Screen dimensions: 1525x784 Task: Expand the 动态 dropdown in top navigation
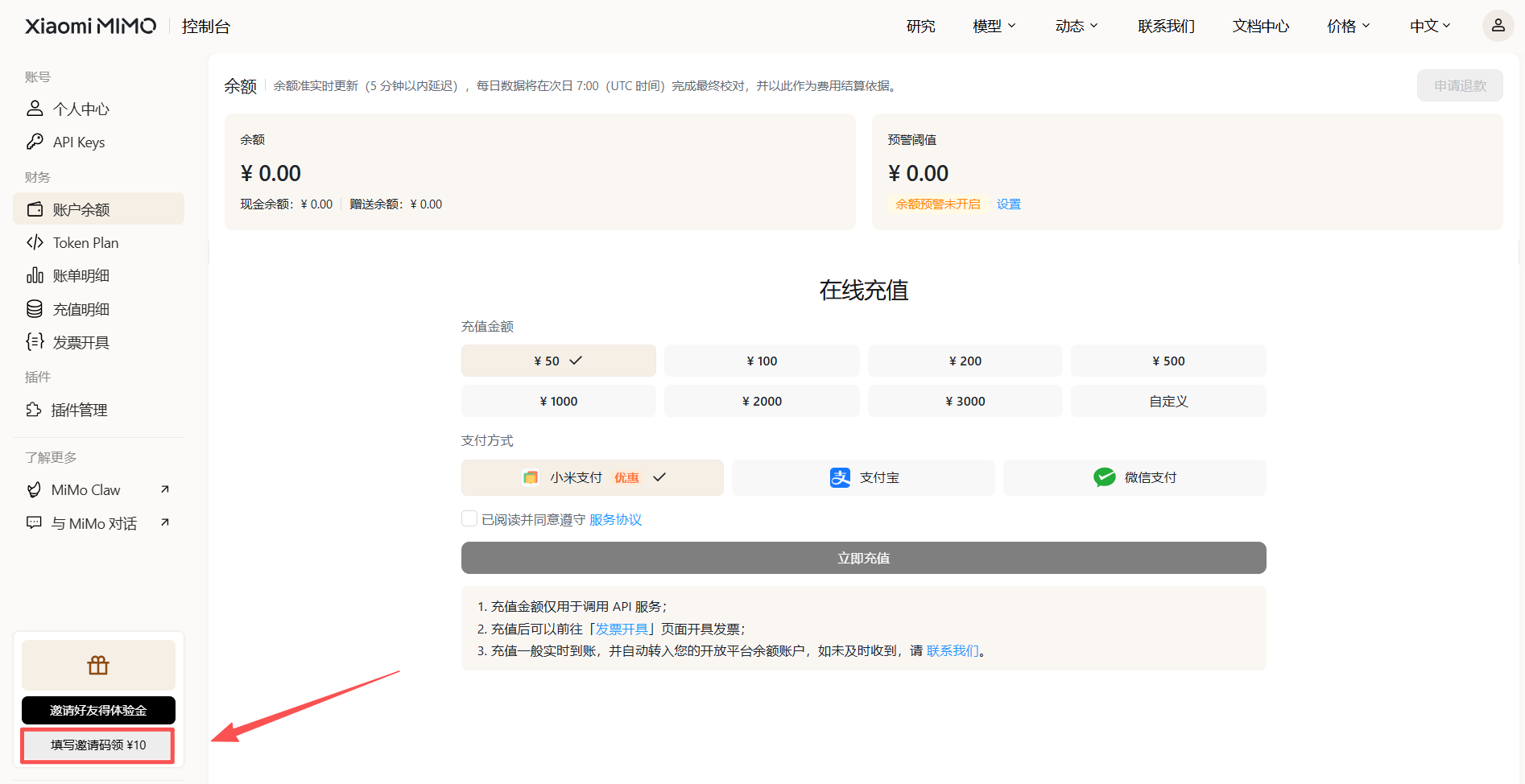(1077, 27)
